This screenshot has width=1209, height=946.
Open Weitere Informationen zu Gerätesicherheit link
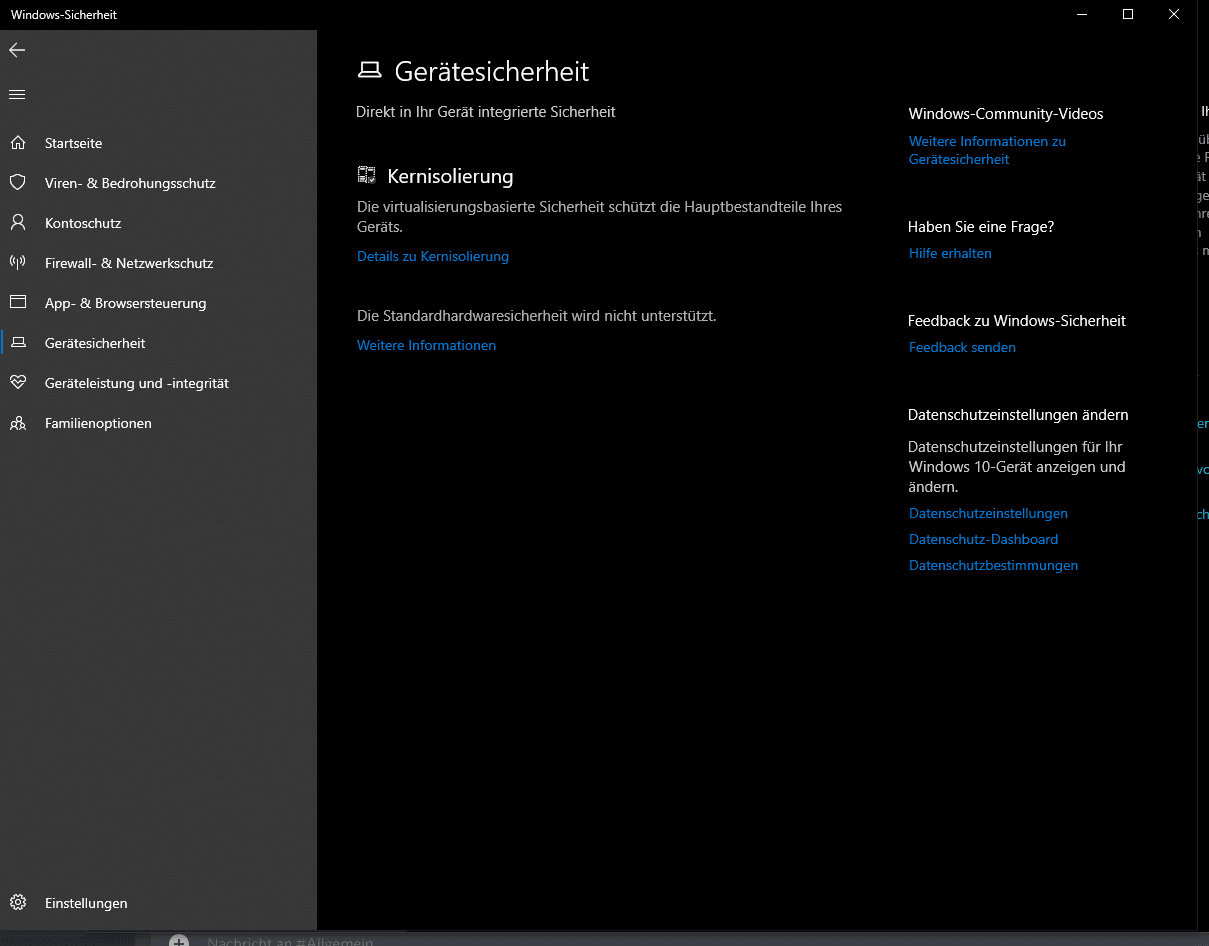(x=987, y=150)
